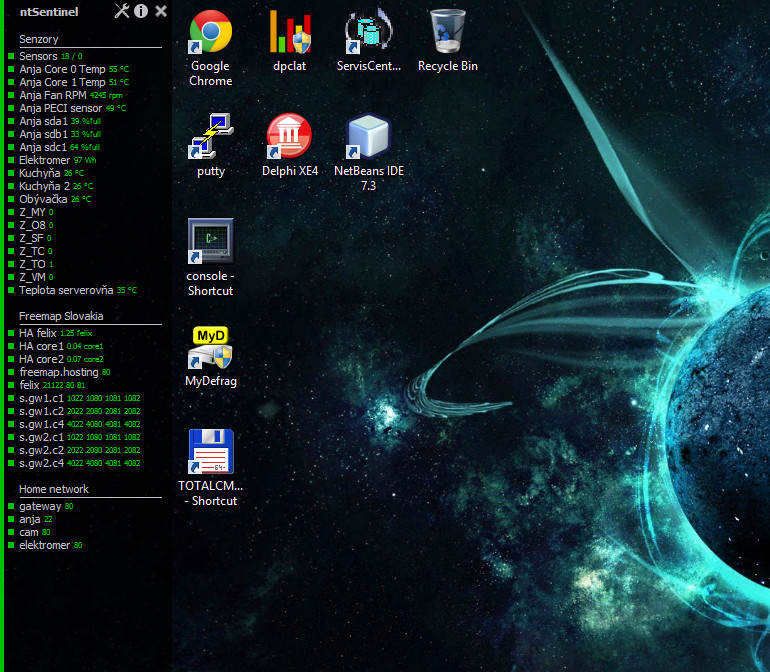Select the s.gw2.c4 row
The height and width of the screenshot is (672, 770).
tap(74, 463)
